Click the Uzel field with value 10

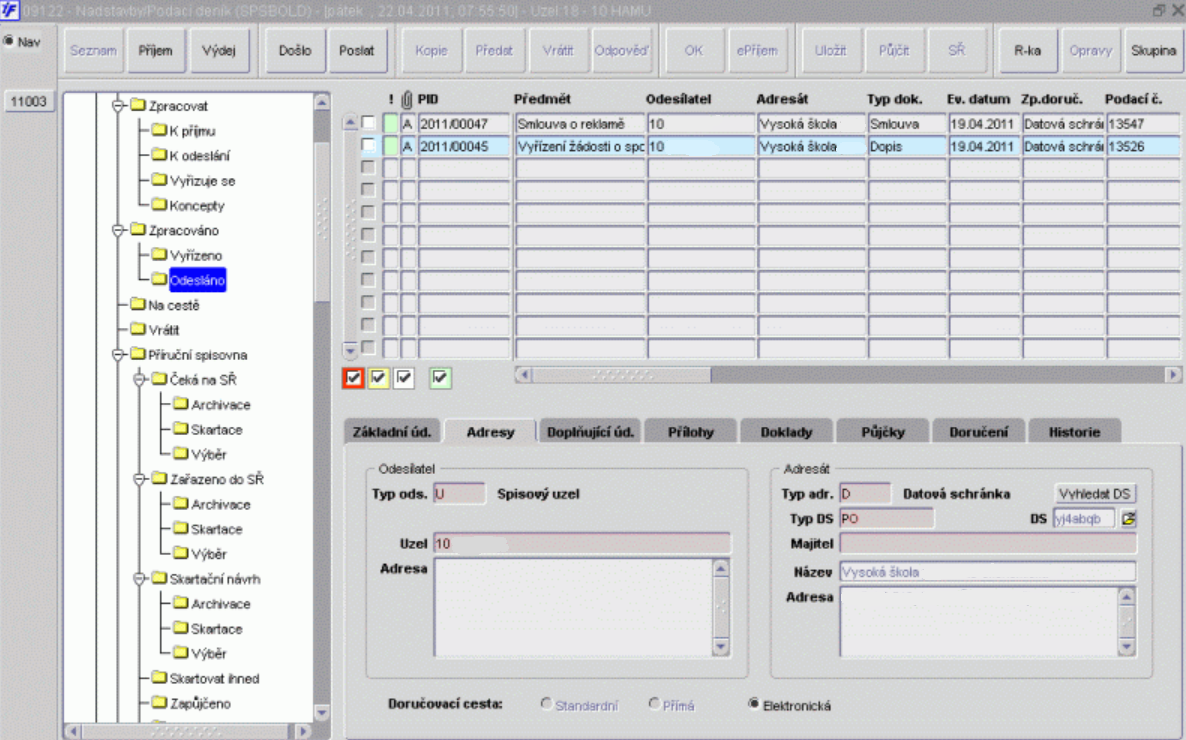582,543
